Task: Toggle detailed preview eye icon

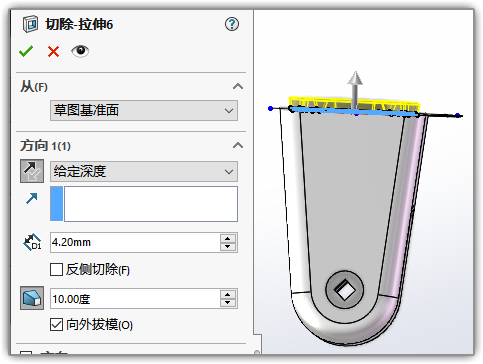Action: click(x=80, y=51)
